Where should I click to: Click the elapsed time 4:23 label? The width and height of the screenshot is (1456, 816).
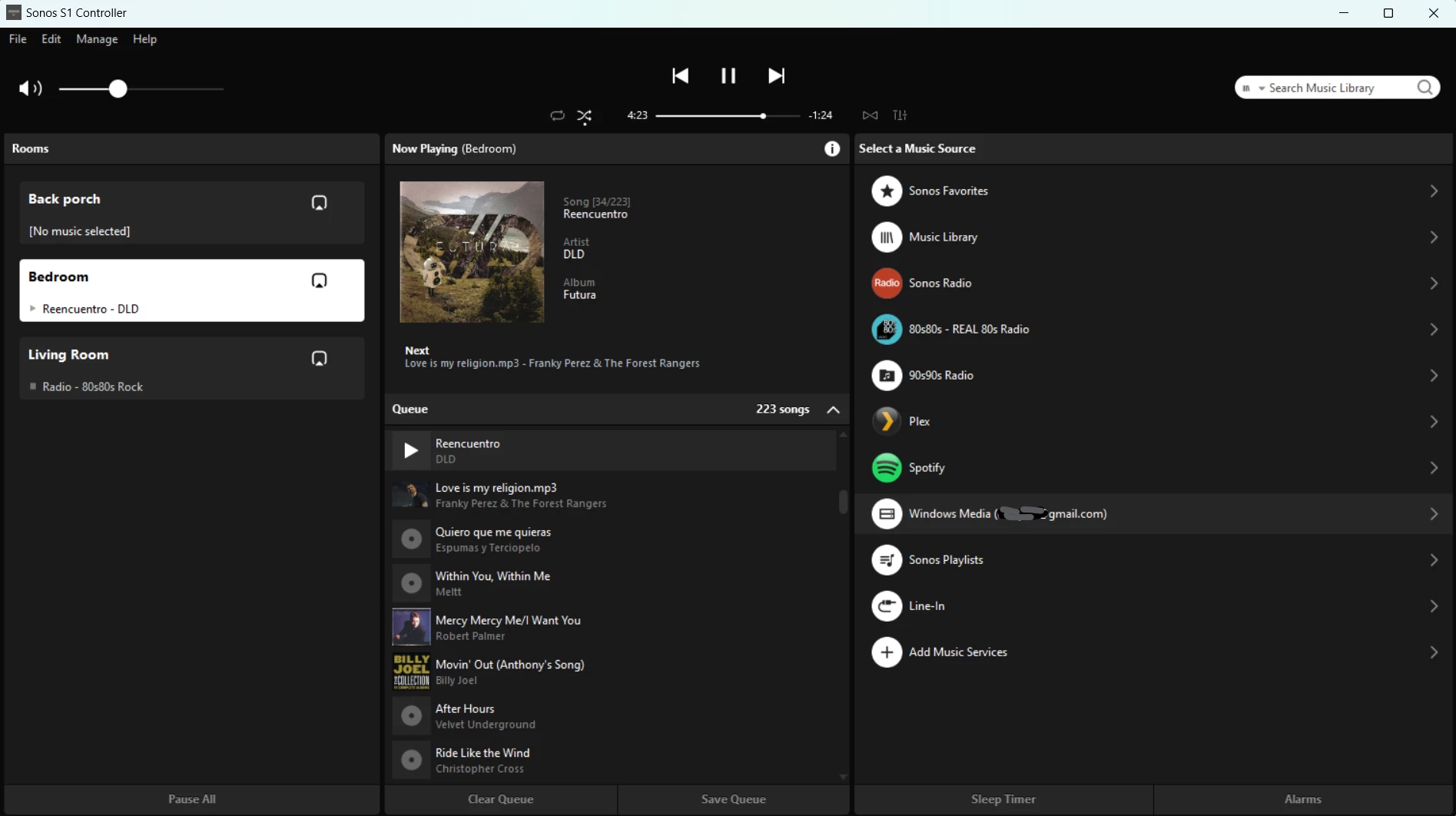pos(637,115)
